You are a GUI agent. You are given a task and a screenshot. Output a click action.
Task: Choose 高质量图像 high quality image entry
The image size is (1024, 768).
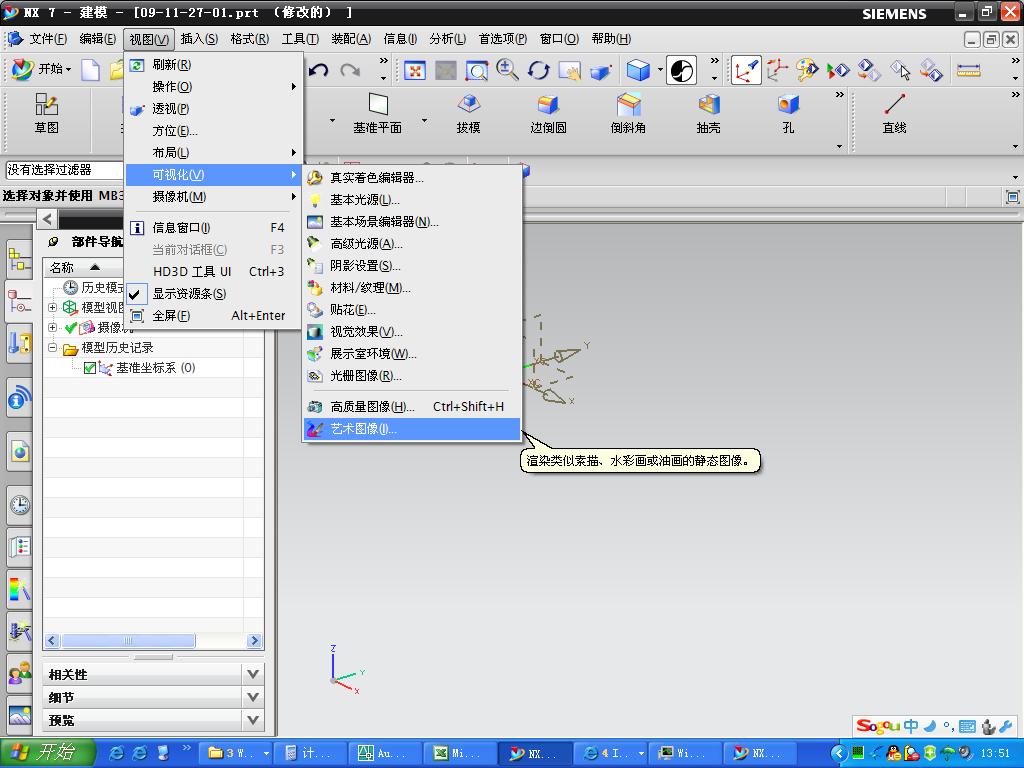411,407
